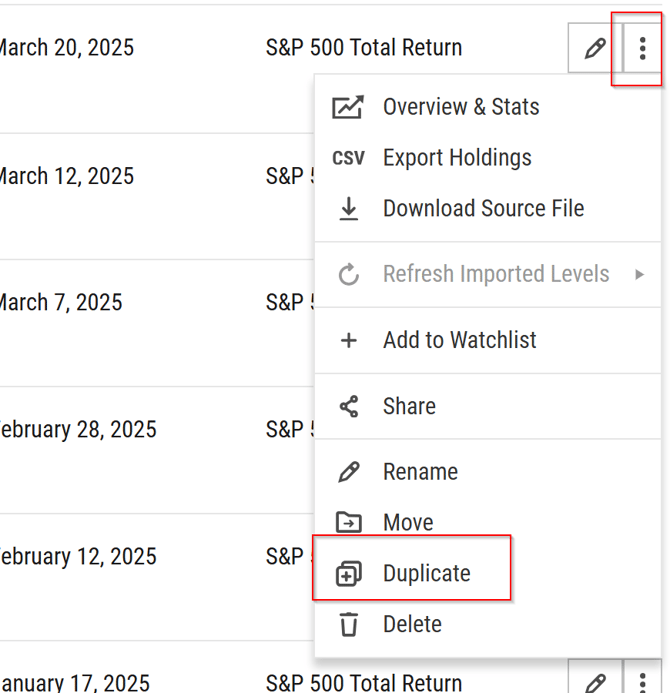Viewport: 670px width, 693px height.
Task: Expand the Refresh Imported Levels submenu arrow
Action: click(639, 274)
